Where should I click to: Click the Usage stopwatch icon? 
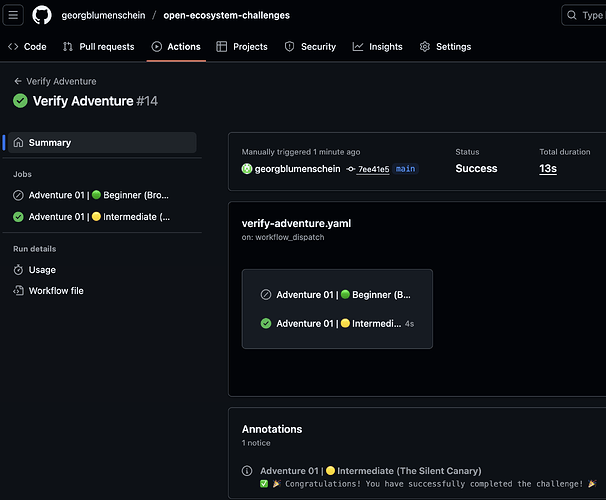pyautogui.click(x=18, y=270)
